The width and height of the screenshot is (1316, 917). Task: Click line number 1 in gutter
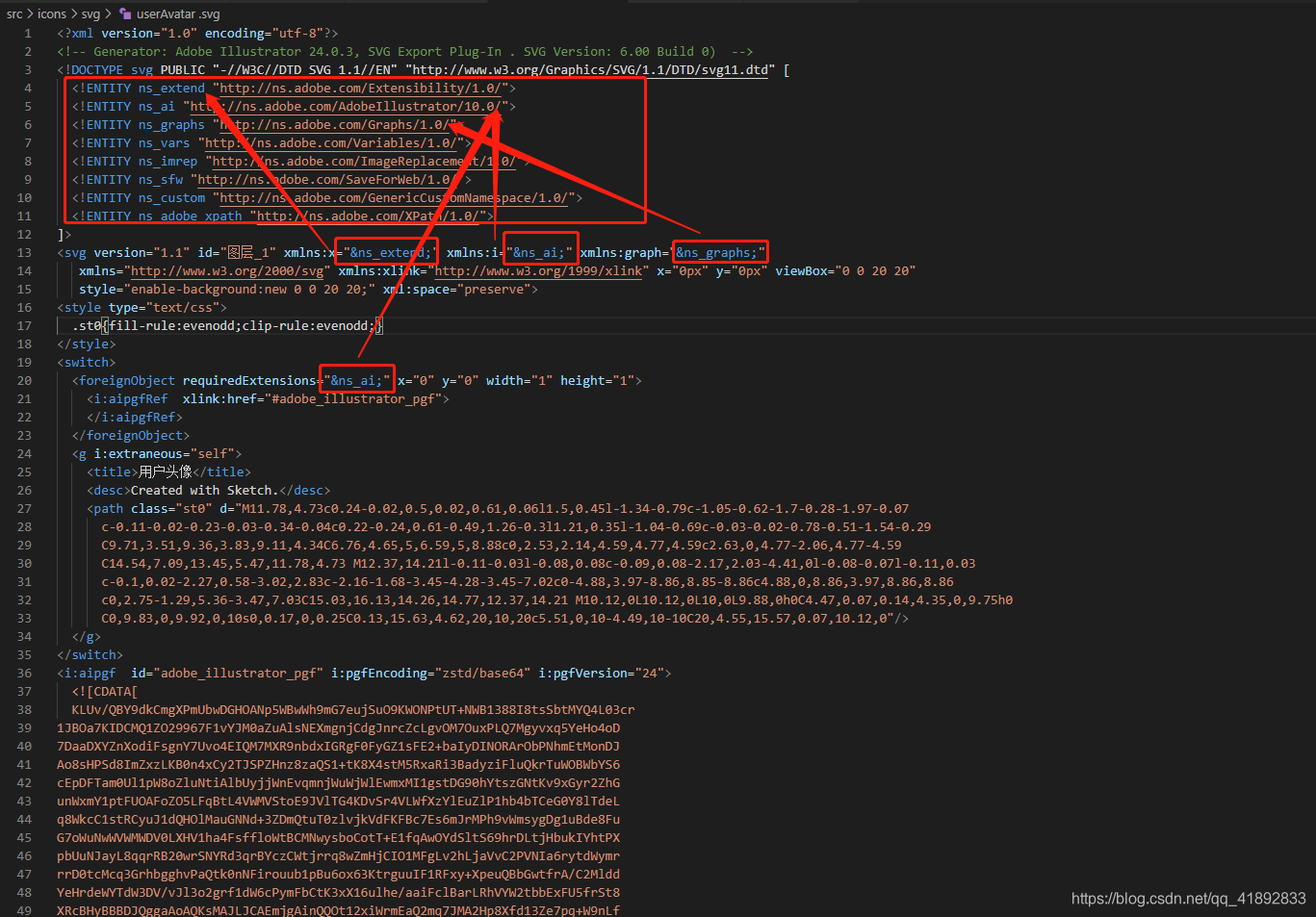[28, 34]
